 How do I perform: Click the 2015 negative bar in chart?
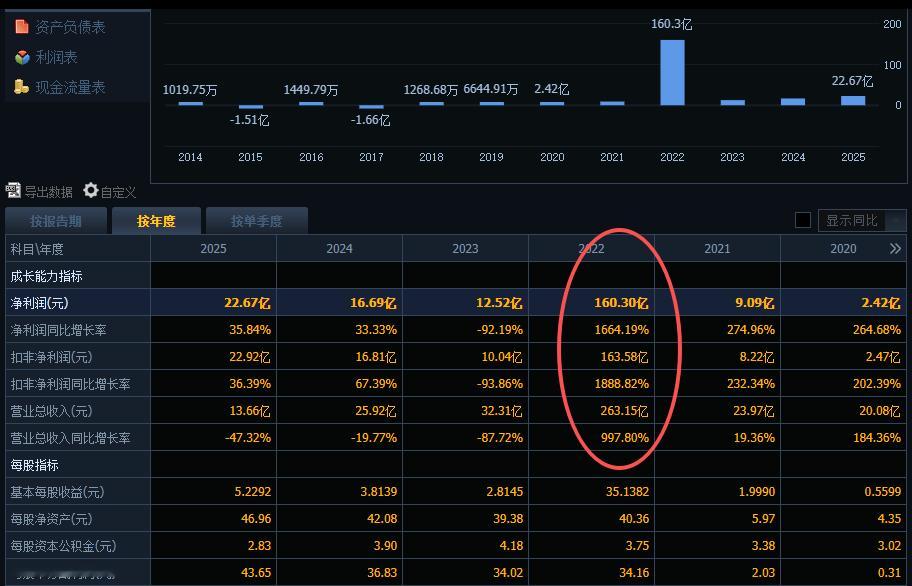pos(251,107)
